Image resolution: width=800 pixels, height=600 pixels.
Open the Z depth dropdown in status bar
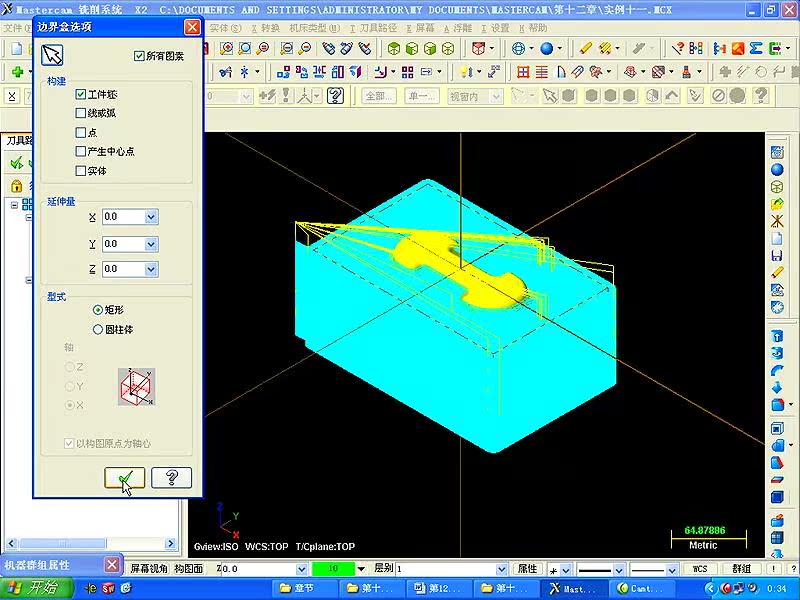tap(301, 569)
